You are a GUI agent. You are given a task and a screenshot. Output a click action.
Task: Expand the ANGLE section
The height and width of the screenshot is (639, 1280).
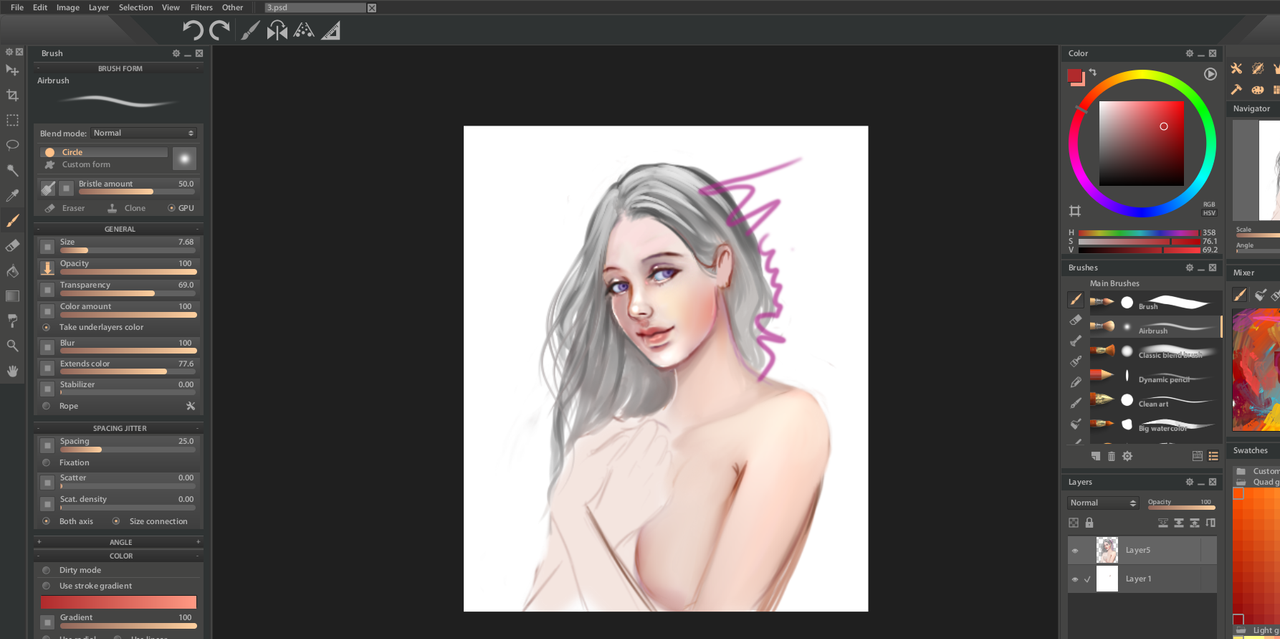[x=120, y=542]
